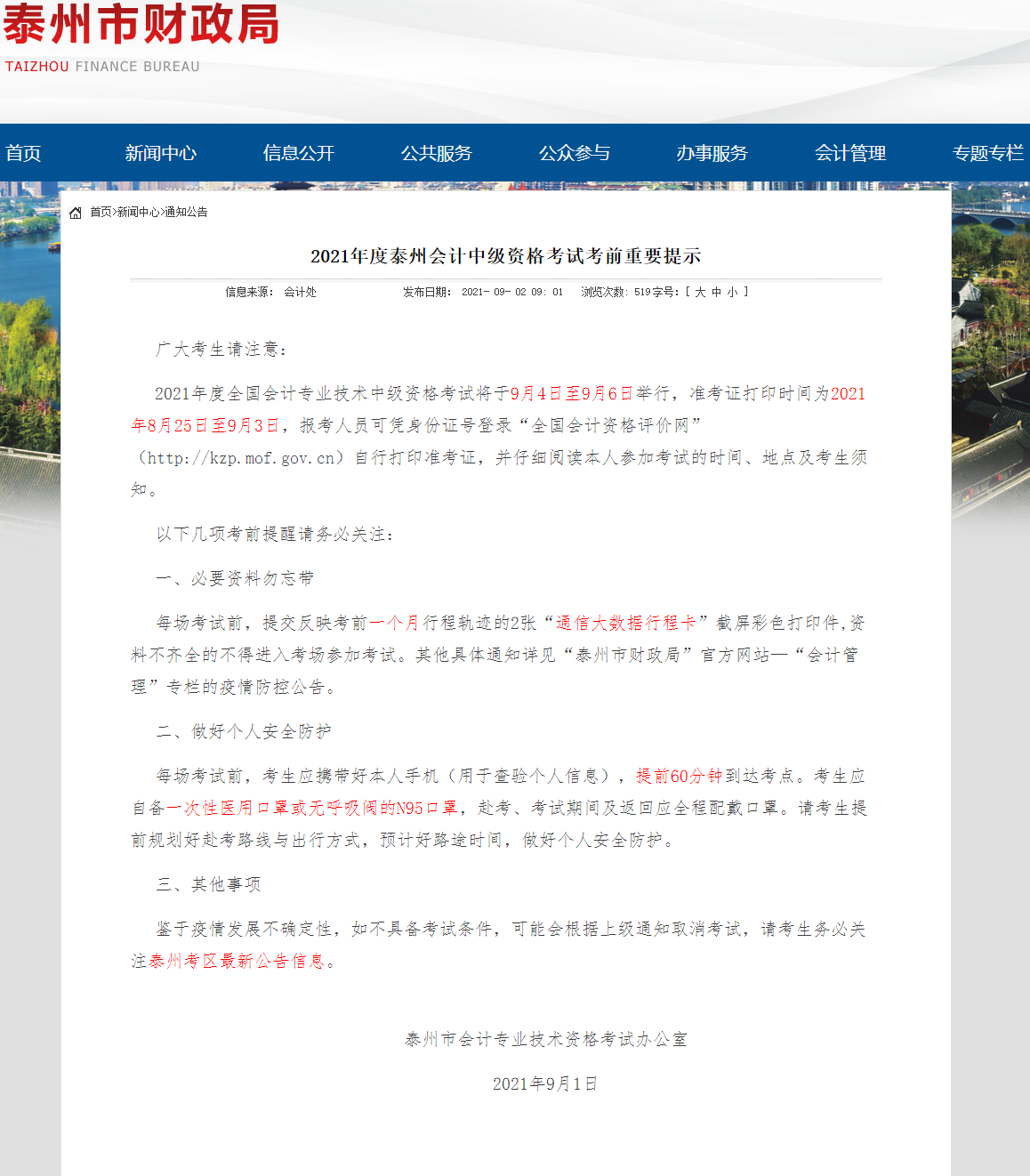Open the 公众参与 navigation menu
This screenshot has height=1176, width=1030.
574,153
